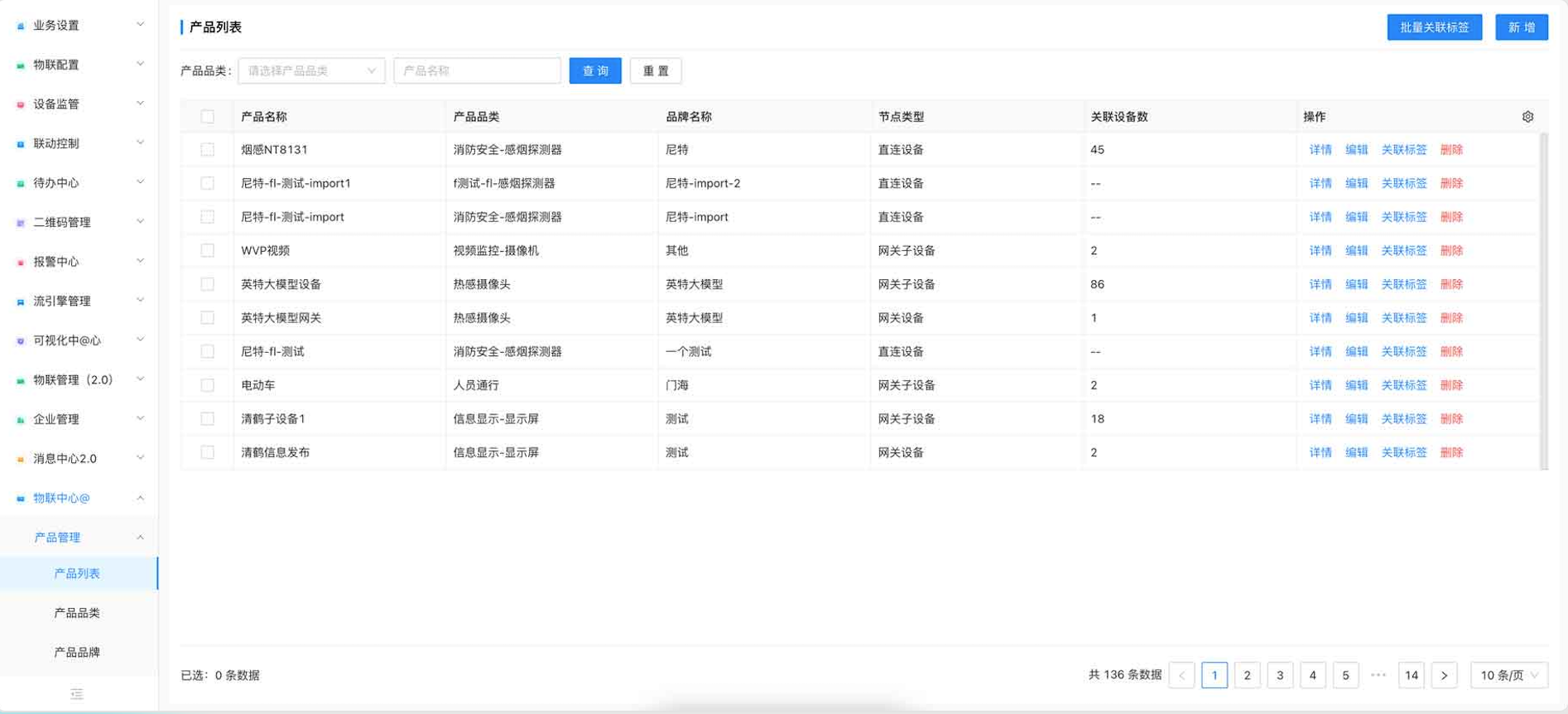Click the 设备监管 sidebar icon
This screenshot has width=1568, height=714.
(x=21, y=104)
